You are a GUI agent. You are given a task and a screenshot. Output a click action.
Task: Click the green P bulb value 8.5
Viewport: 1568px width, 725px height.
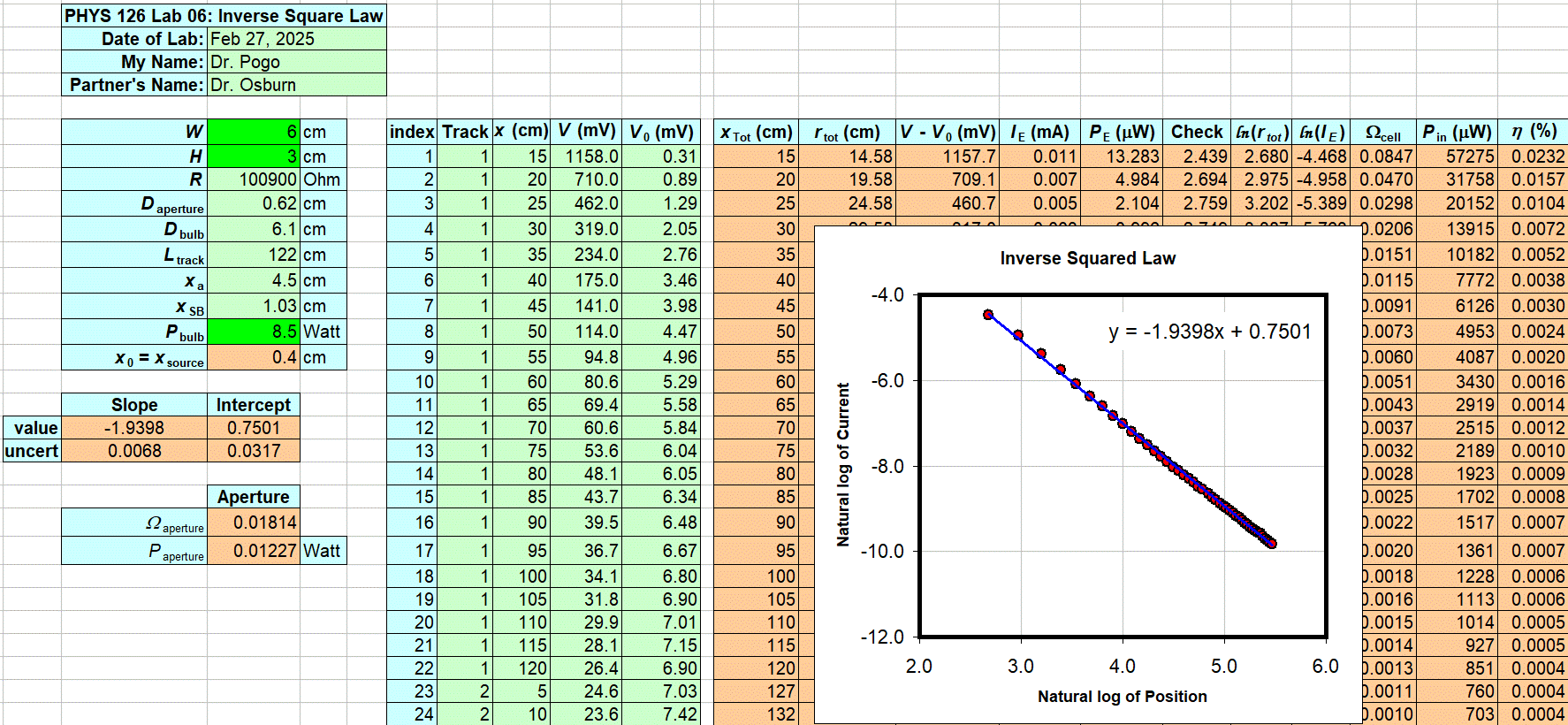[x=254, y=332]
